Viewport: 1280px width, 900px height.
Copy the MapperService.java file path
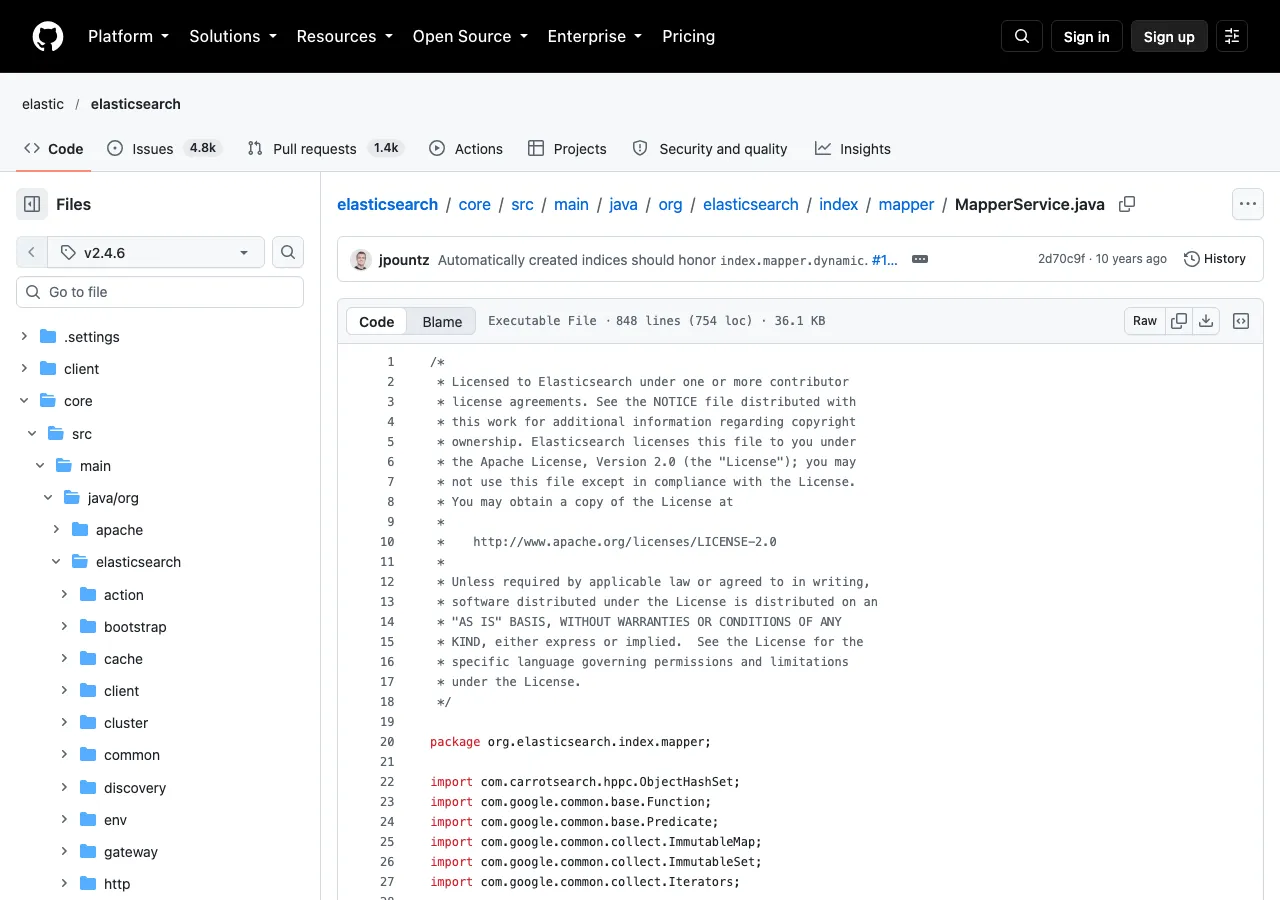[x=1127, y=204]
